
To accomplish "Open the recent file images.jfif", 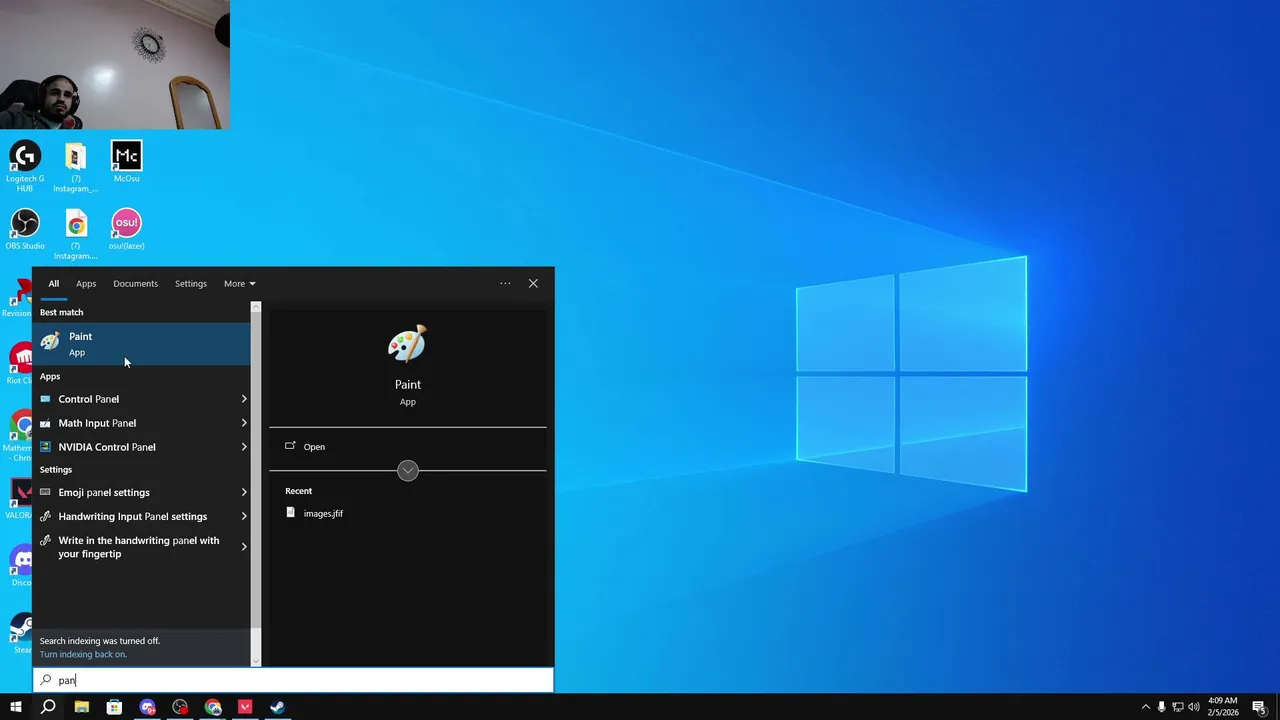I will [x=323, y=513].
